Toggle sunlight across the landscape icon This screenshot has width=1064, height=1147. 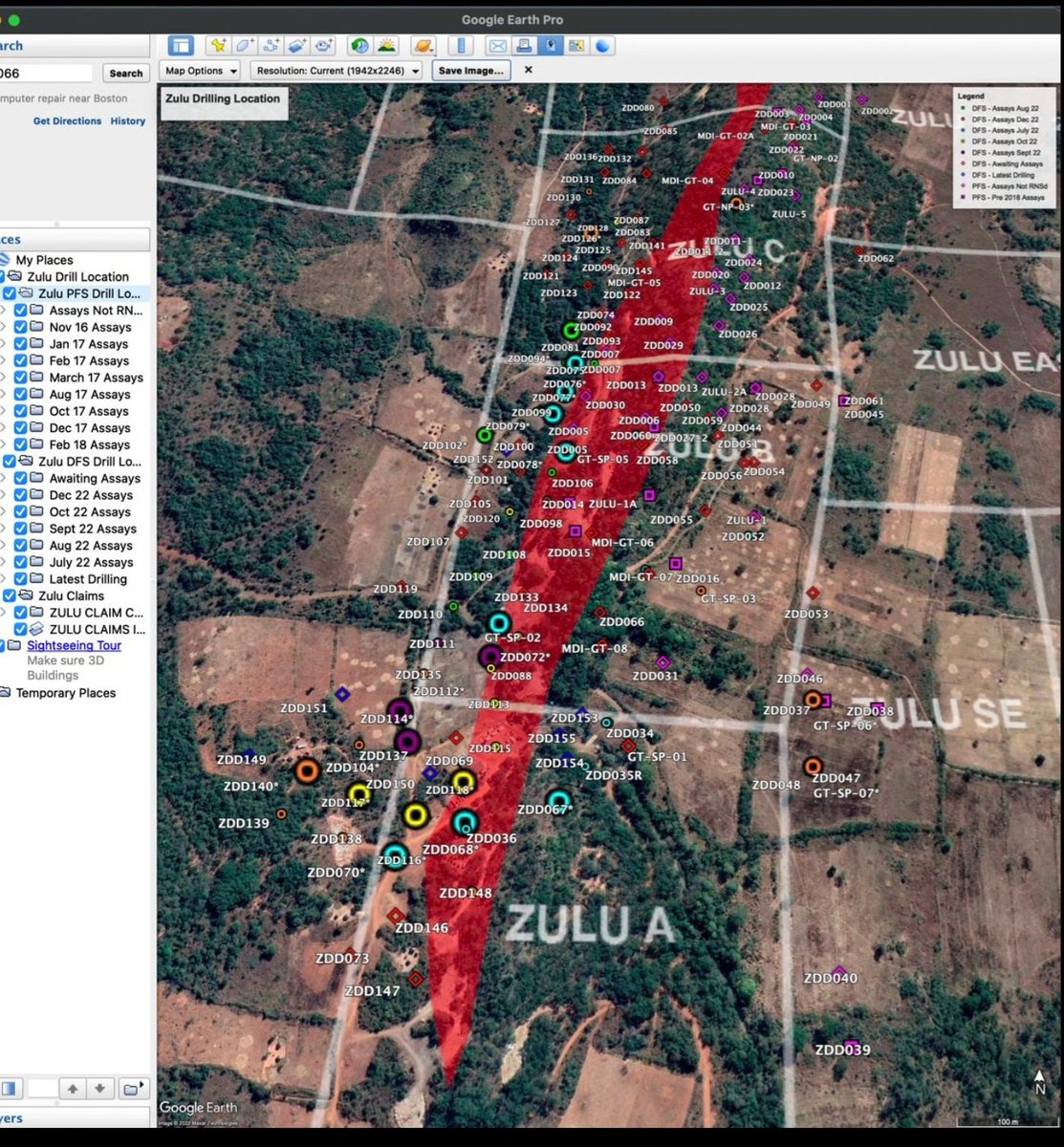386,45
